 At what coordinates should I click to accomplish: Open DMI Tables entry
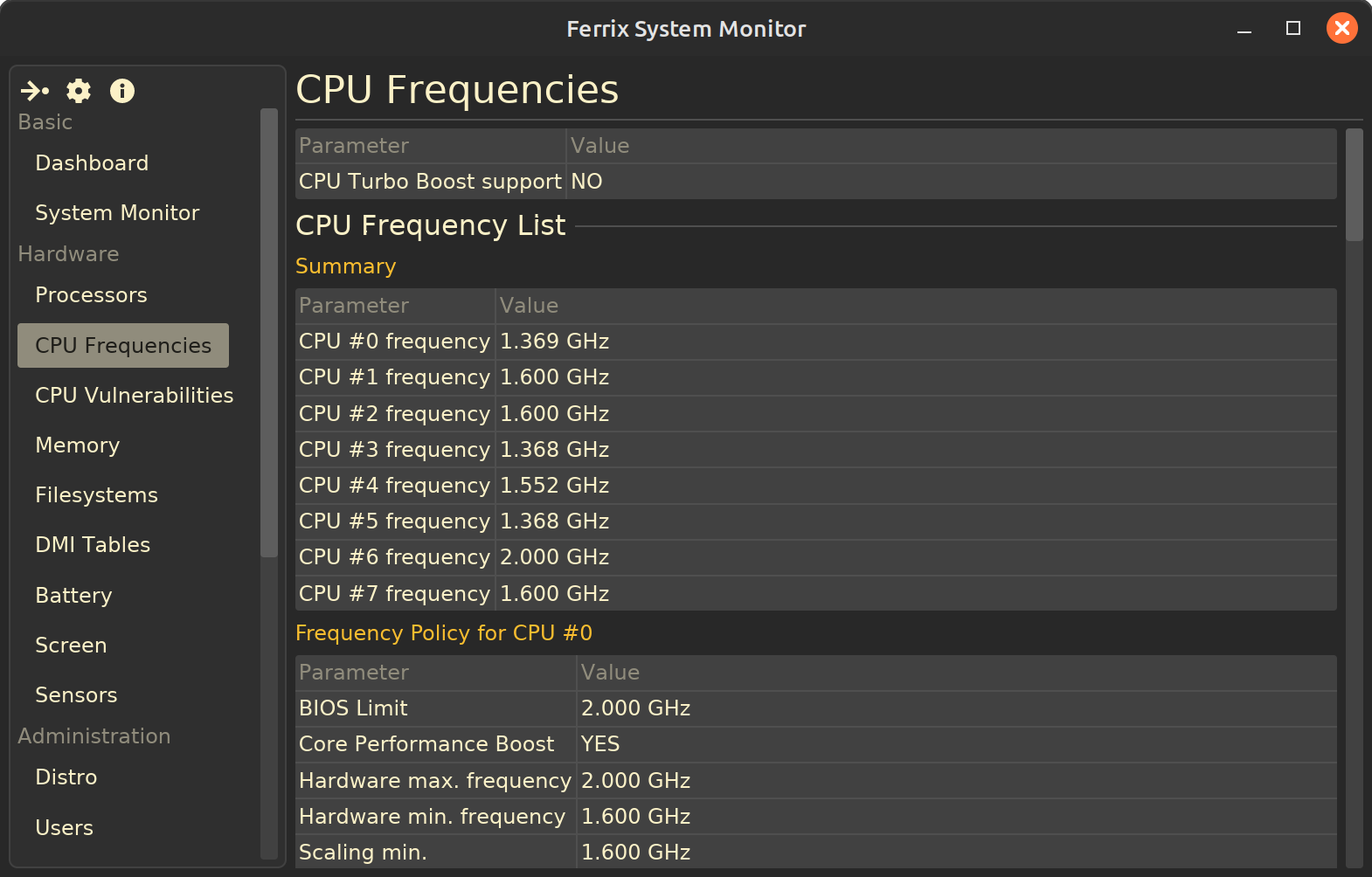93,545
